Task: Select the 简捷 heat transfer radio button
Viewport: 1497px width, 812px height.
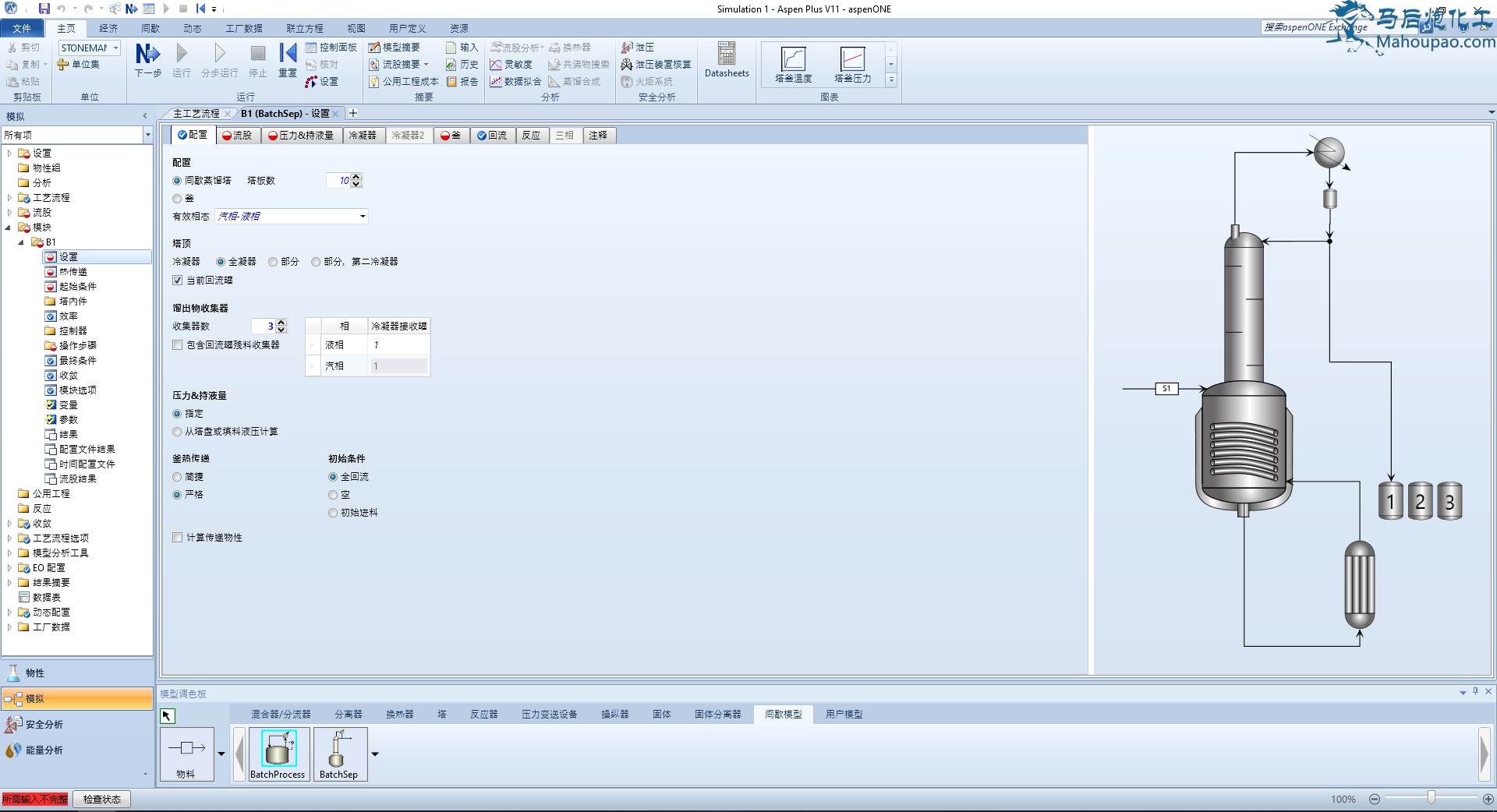Action: tap(178, 477)
